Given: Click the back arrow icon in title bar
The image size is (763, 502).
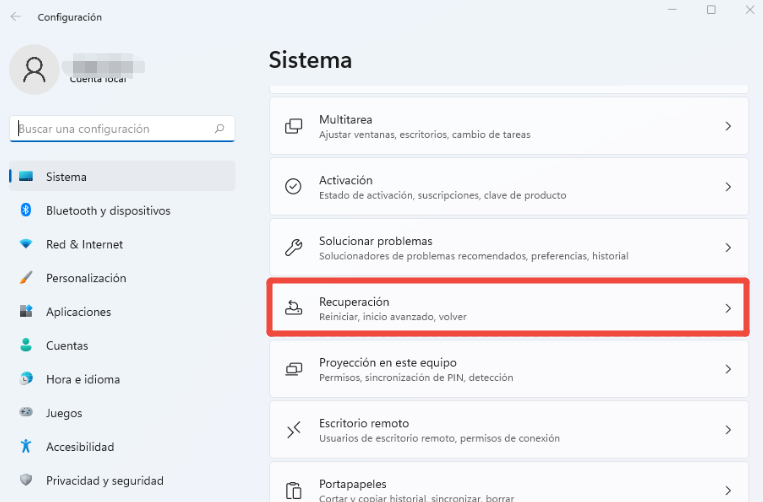Looking at the screenshot, I should (x=16, y=17).
